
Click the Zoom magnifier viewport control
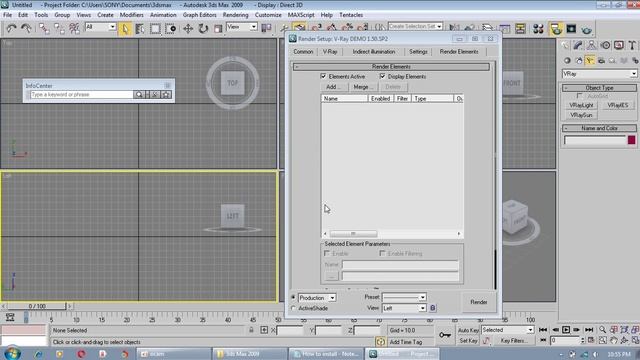coord(602,330)
